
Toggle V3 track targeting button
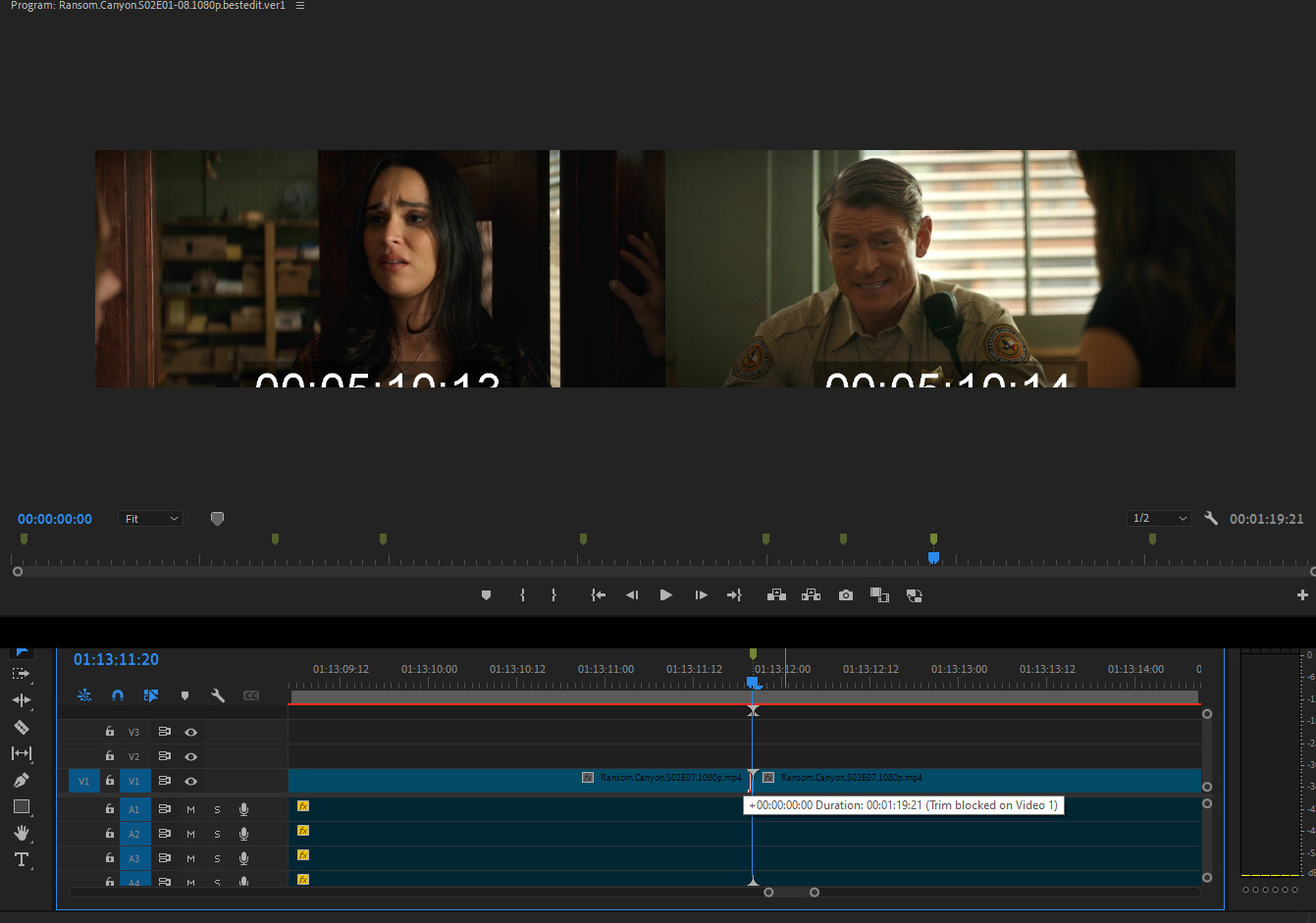[x=134, y=732]
